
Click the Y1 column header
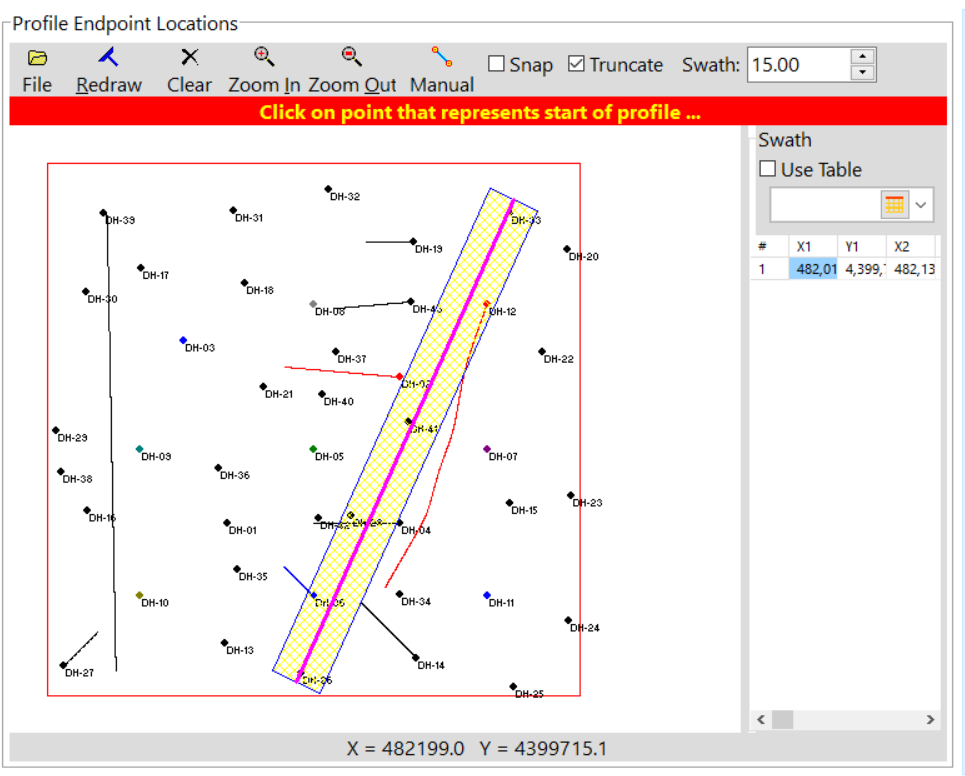[x=852, y=246]
